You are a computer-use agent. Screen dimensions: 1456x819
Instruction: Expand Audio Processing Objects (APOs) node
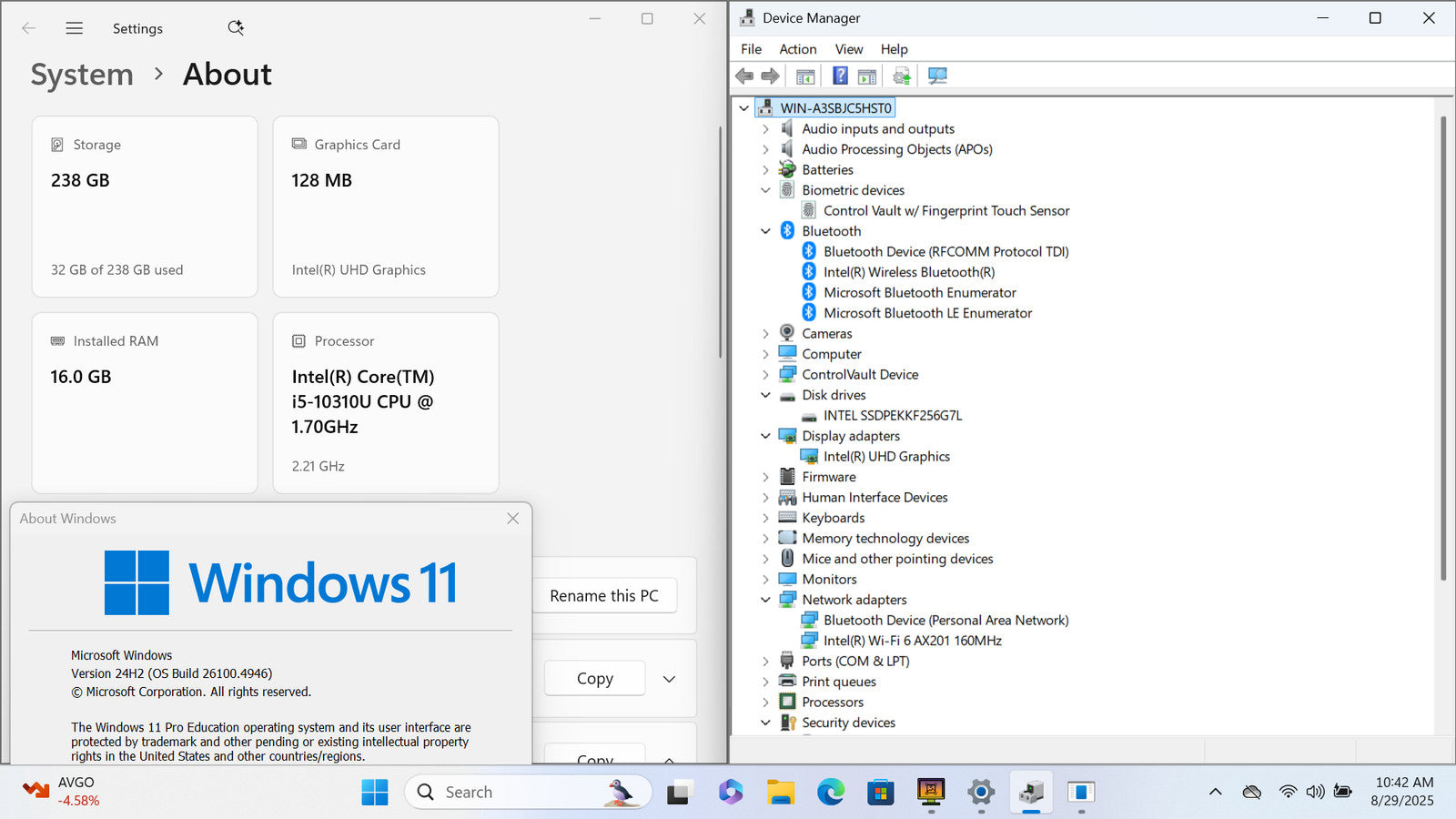(x=765, y=149)
